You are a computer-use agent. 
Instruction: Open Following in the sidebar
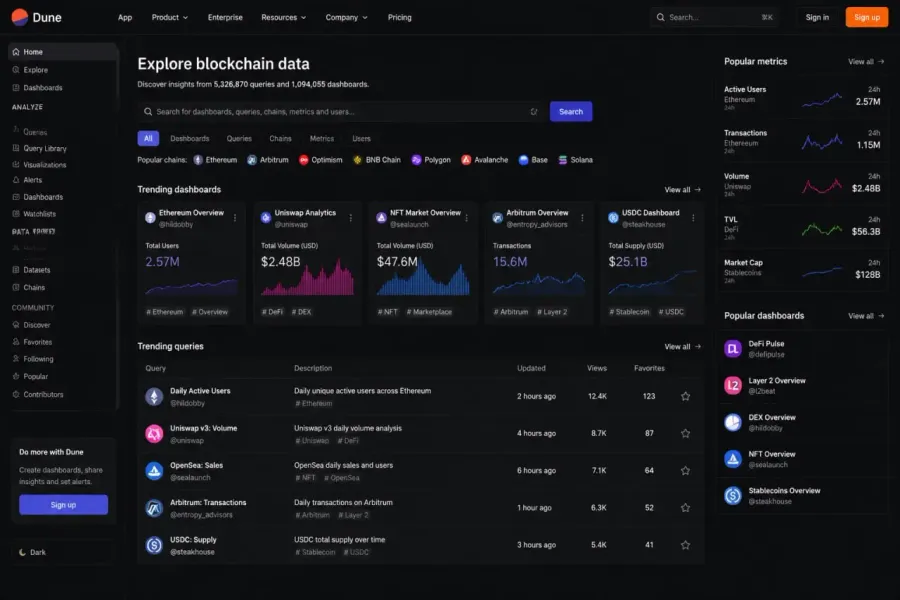tap(38, 359)
